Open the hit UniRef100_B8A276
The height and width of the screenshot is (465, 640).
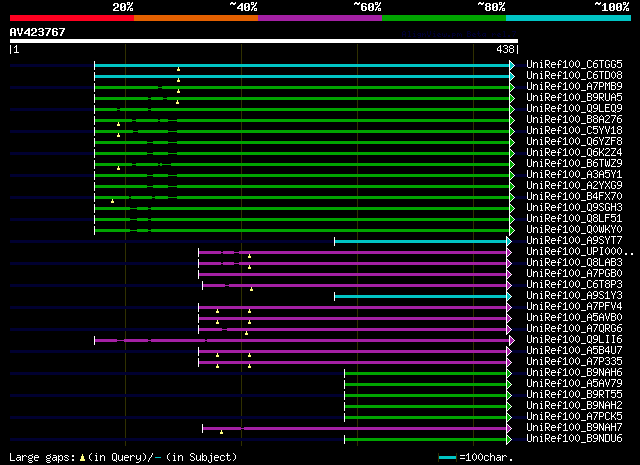(574, 120)
